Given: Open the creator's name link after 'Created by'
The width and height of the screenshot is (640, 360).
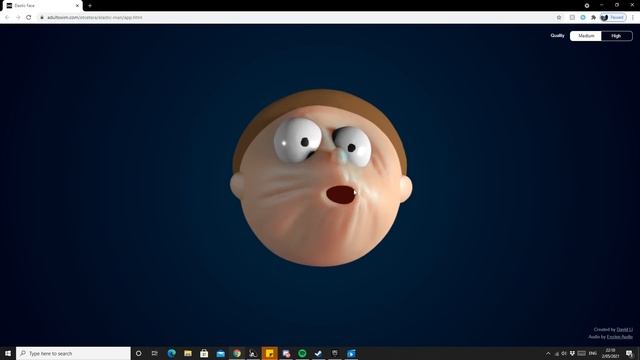Looking at the screenshot, I should pyautogui.click(x=624, y=329).
